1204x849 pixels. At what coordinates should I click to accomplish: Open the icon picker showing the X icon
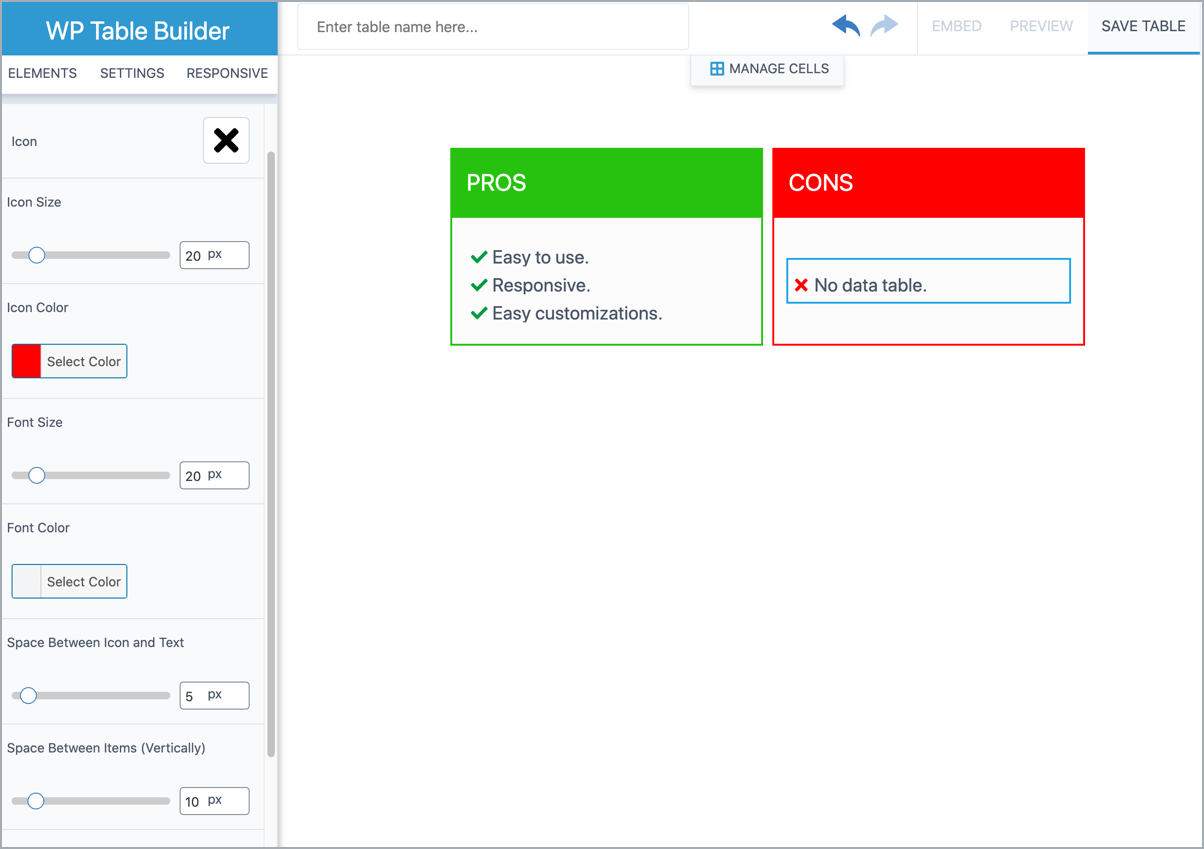pyautogui.click(x=226, y=140)
